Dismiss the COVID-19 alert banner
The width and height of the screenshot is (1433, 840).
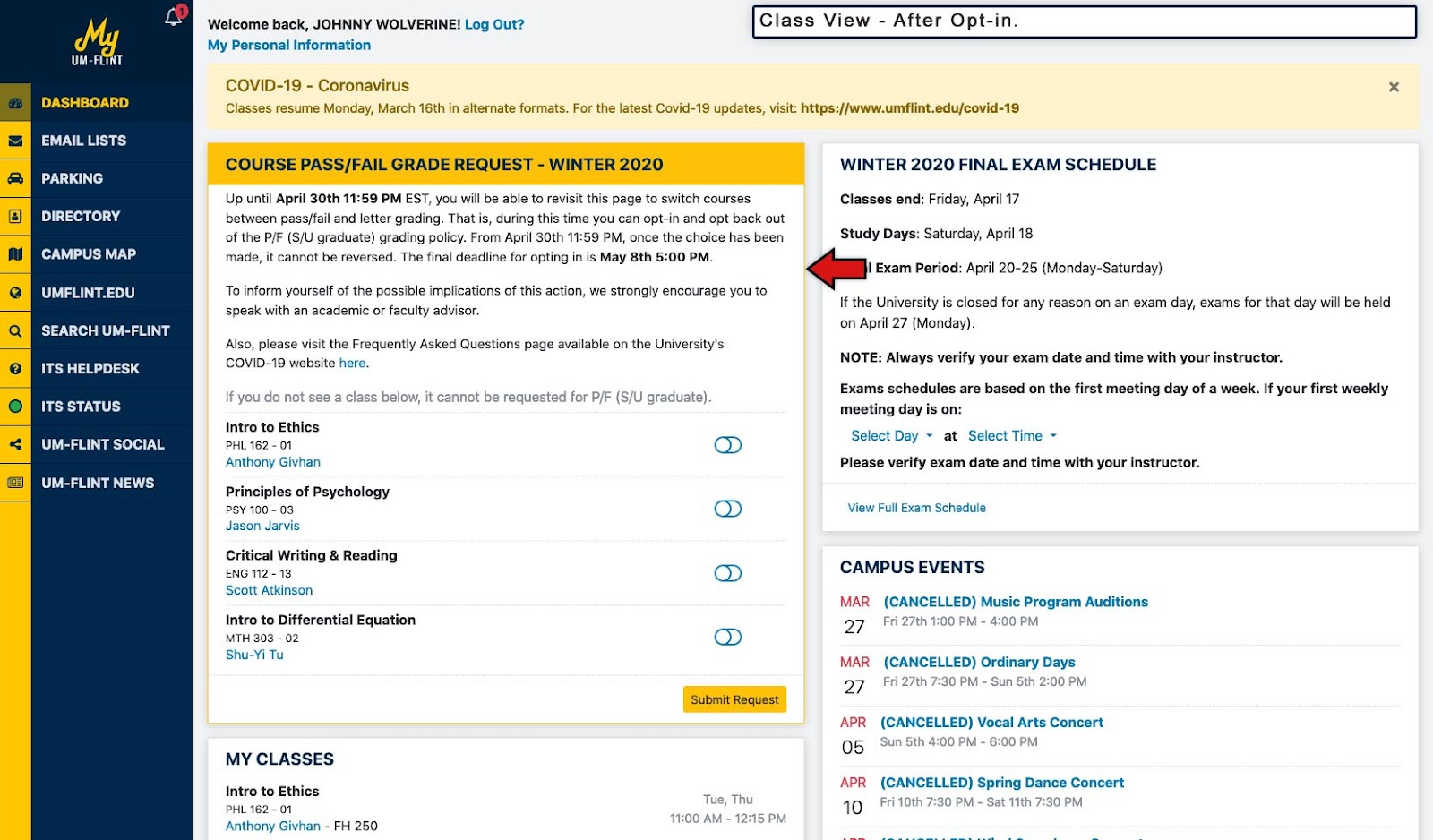pos(1394,87)
